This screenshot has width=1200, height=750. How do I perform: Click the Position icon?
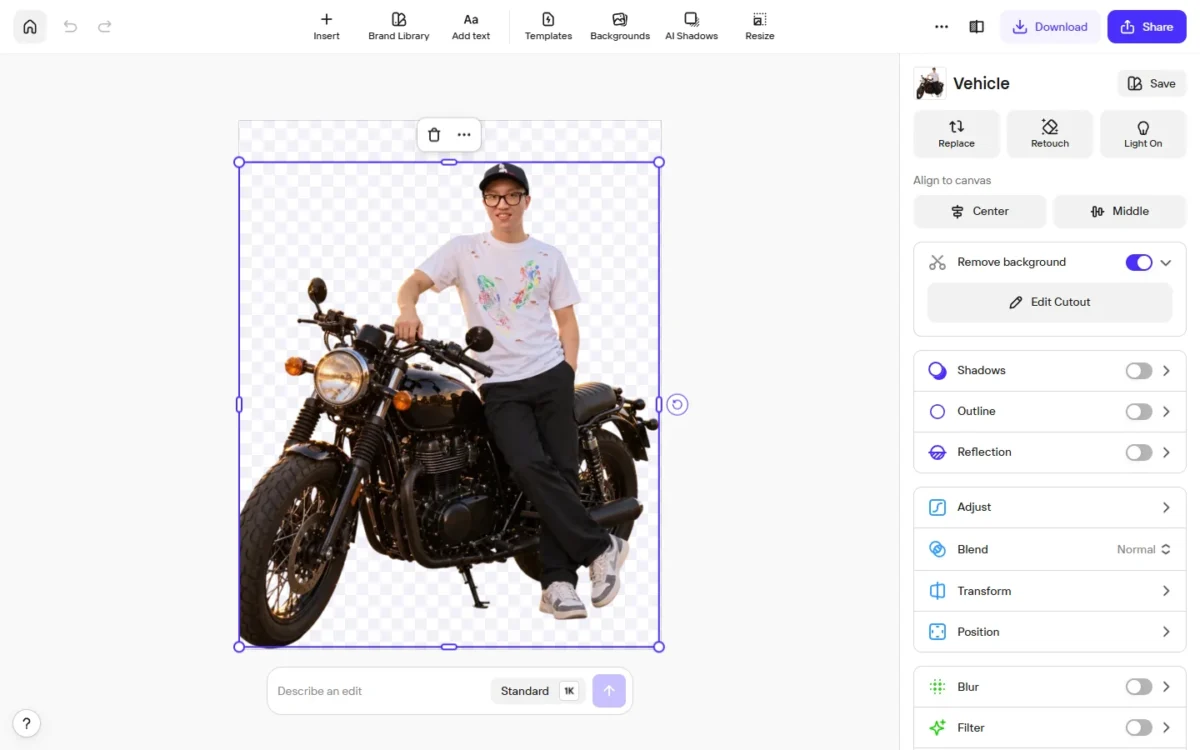pos(937,632)
